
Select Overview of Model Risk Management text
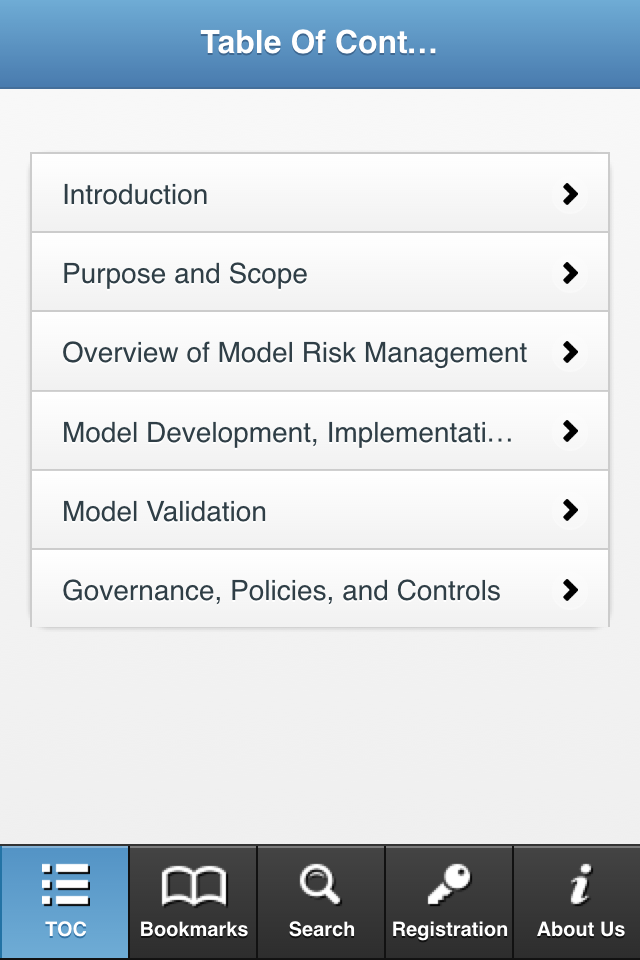294,352
